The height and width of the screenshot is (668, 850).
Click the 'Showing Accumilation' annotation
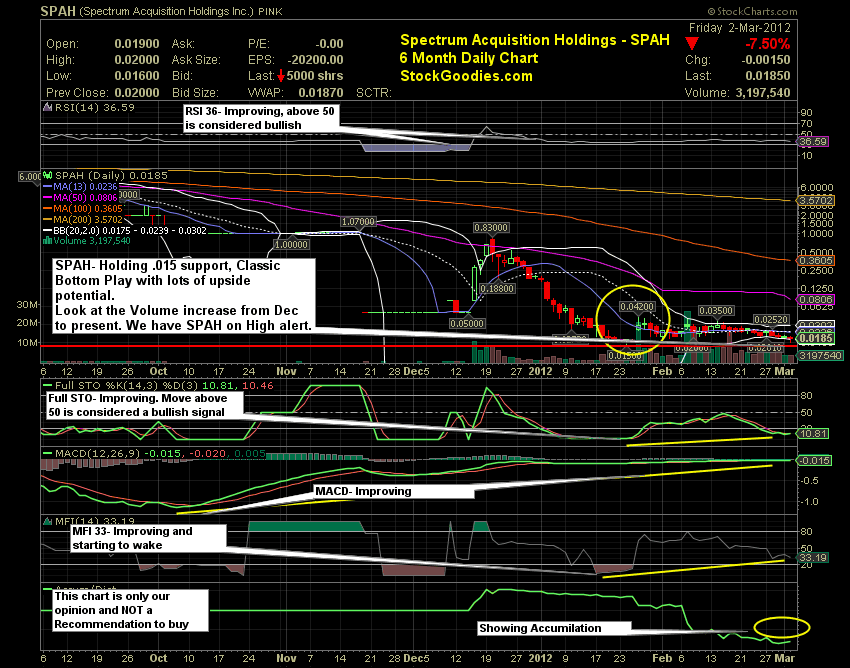(x=554, y=628)
